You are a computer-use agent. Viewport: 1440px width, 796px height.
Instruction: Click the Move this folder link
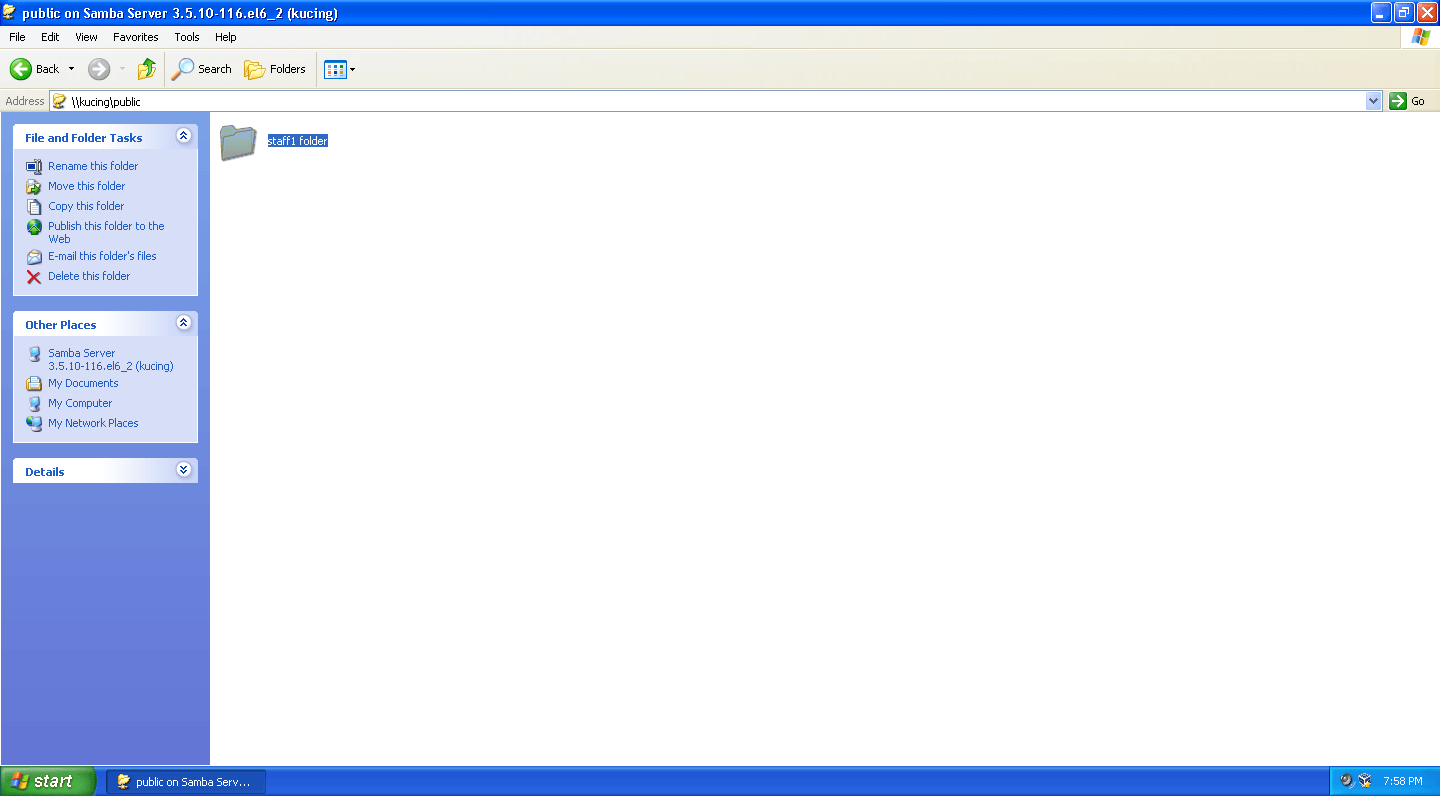[x=87, y=186]
